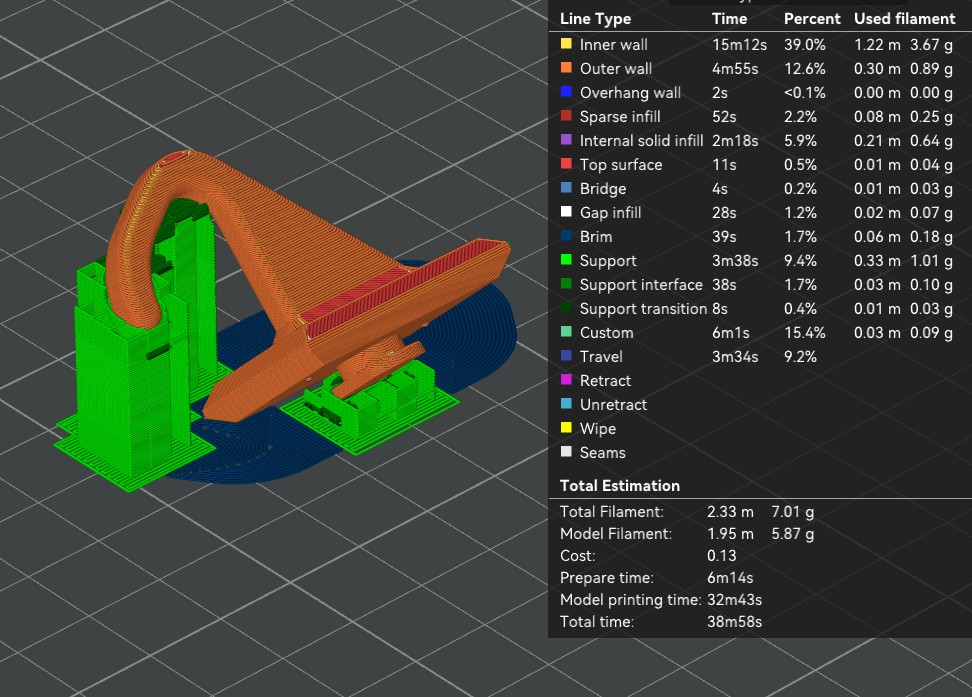Click the navy Brim color swatch
The width and height of the screenshot is (972, 697).
coord(566,236)
